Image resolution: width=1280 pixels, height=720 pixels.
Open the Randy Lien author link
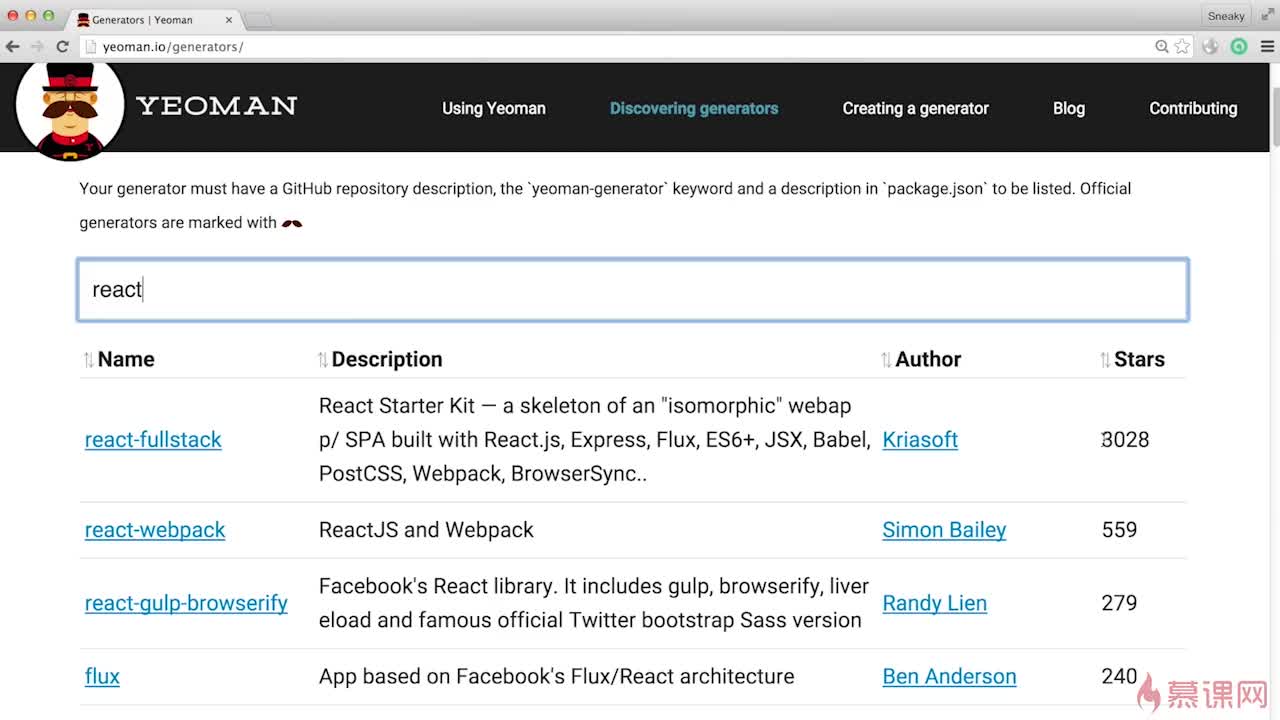tap(934, 603)
